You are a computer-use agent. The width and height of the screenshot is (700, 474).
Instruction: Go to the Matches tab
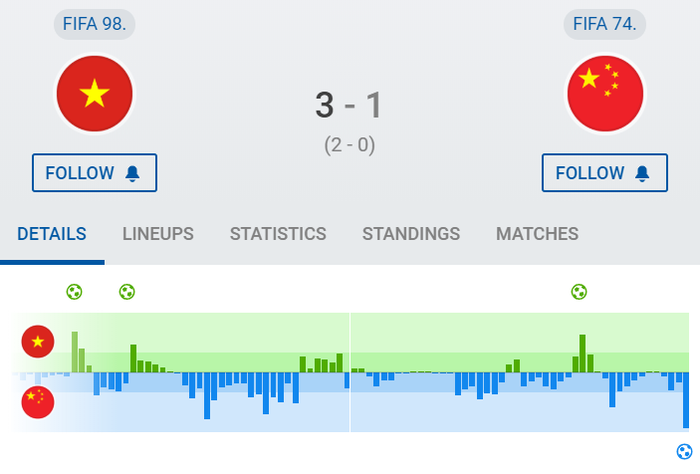click(x=537, y=234)
